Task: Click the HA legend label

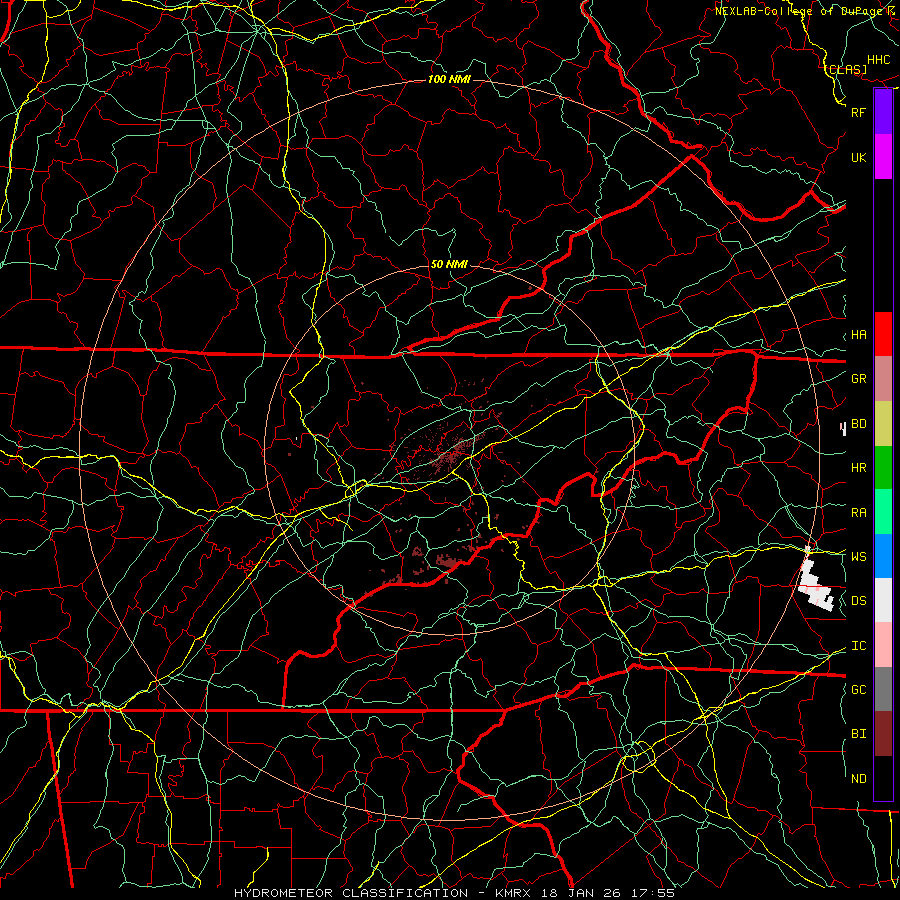Action: 859,335
